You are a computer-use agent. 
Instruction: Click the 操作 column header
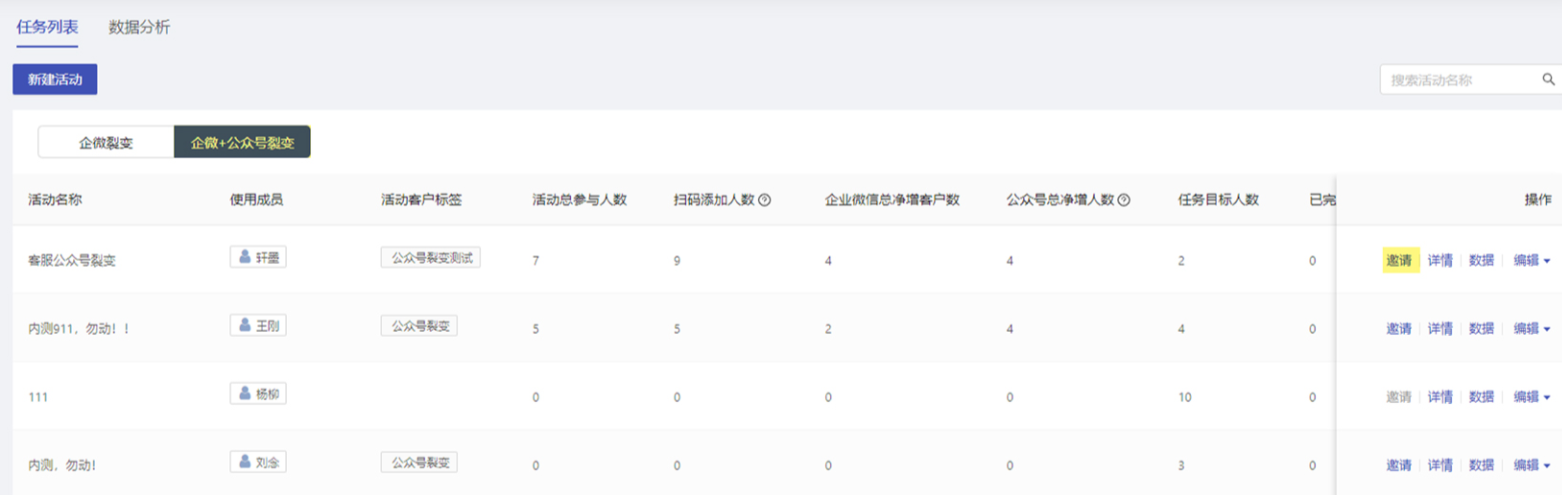click(x=1538, y=200)
